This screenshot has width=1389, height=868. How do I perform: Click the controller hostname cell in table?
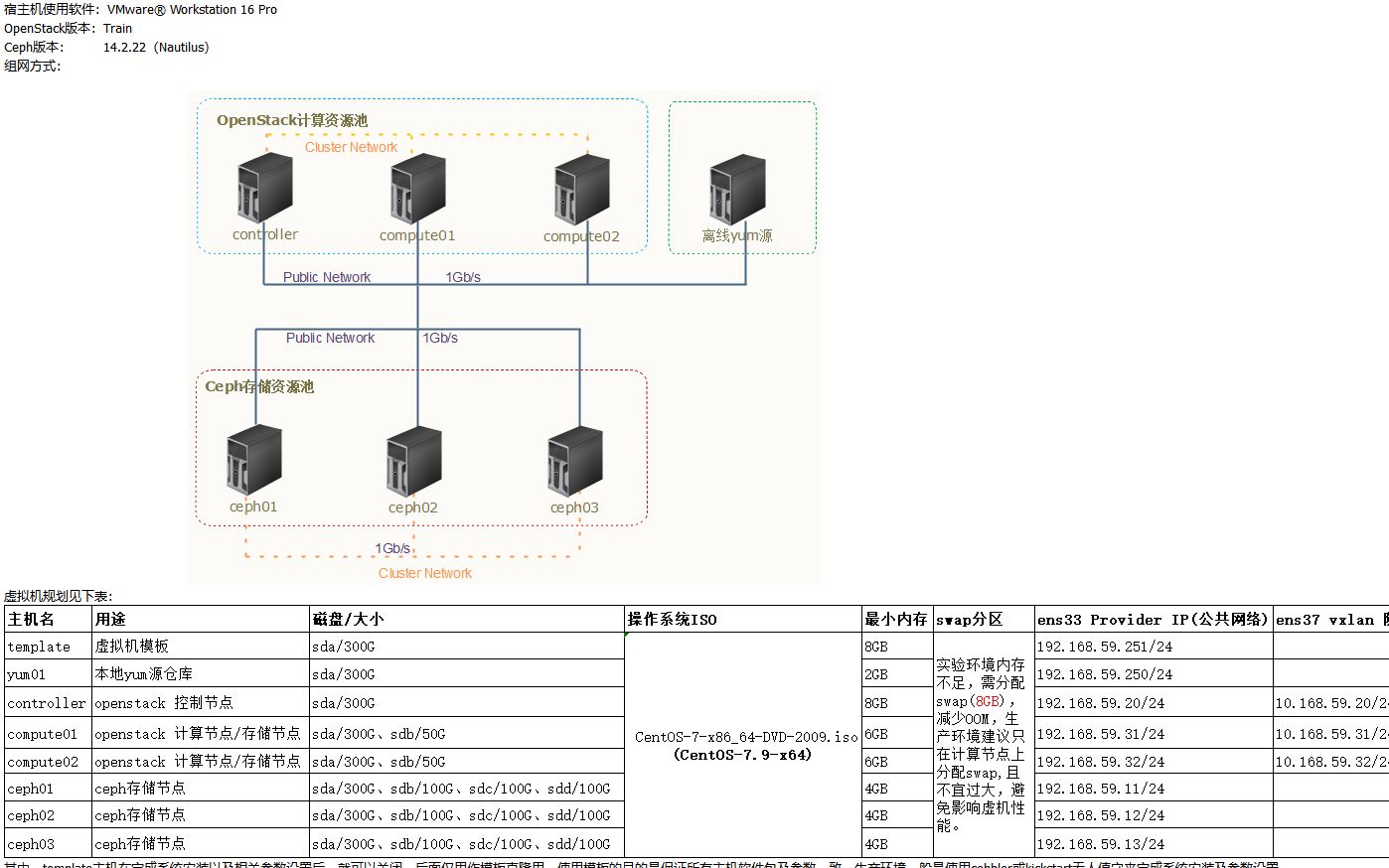(48, 703)
